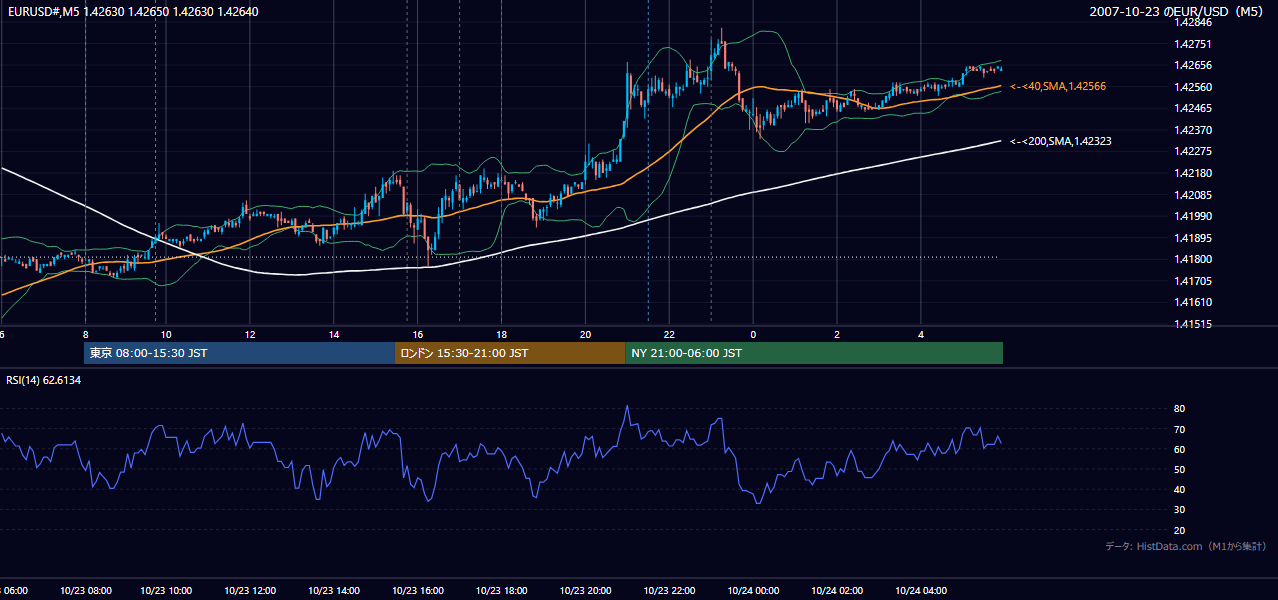Click the 10/23 08:00 time axis label

85,591
